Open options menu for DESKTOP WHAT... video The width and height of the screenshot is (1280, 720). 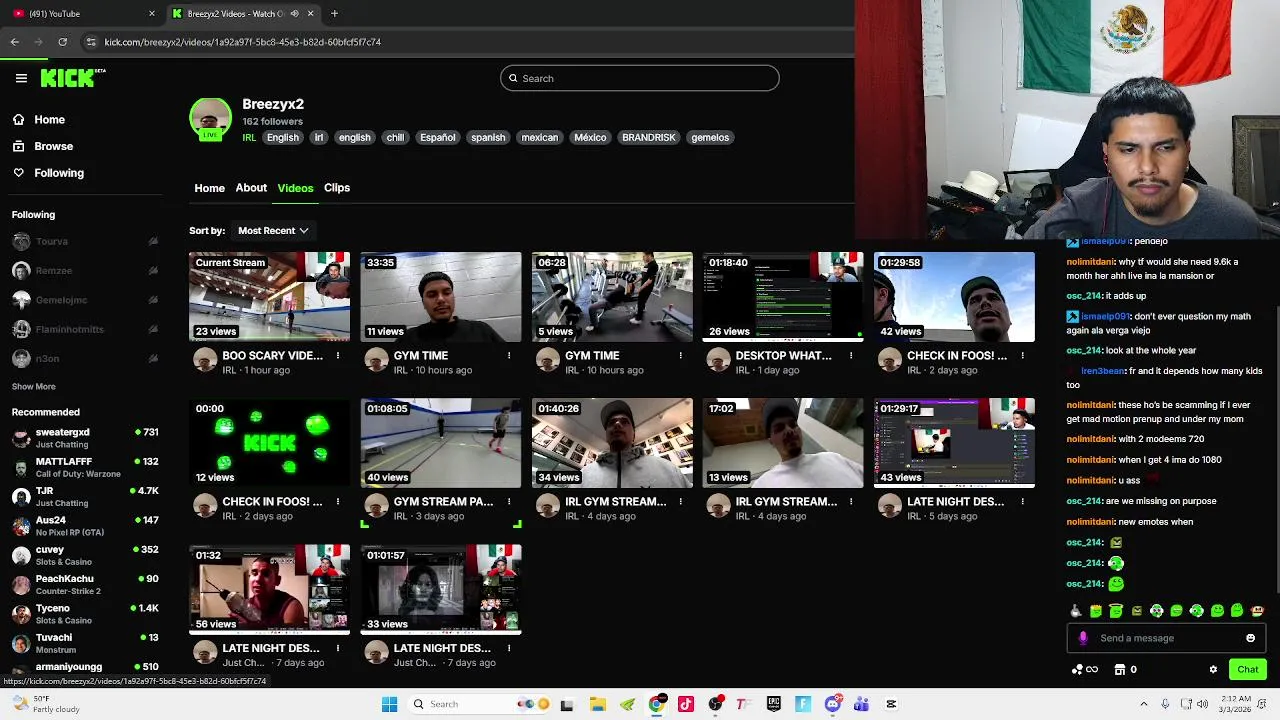point(851,356)
